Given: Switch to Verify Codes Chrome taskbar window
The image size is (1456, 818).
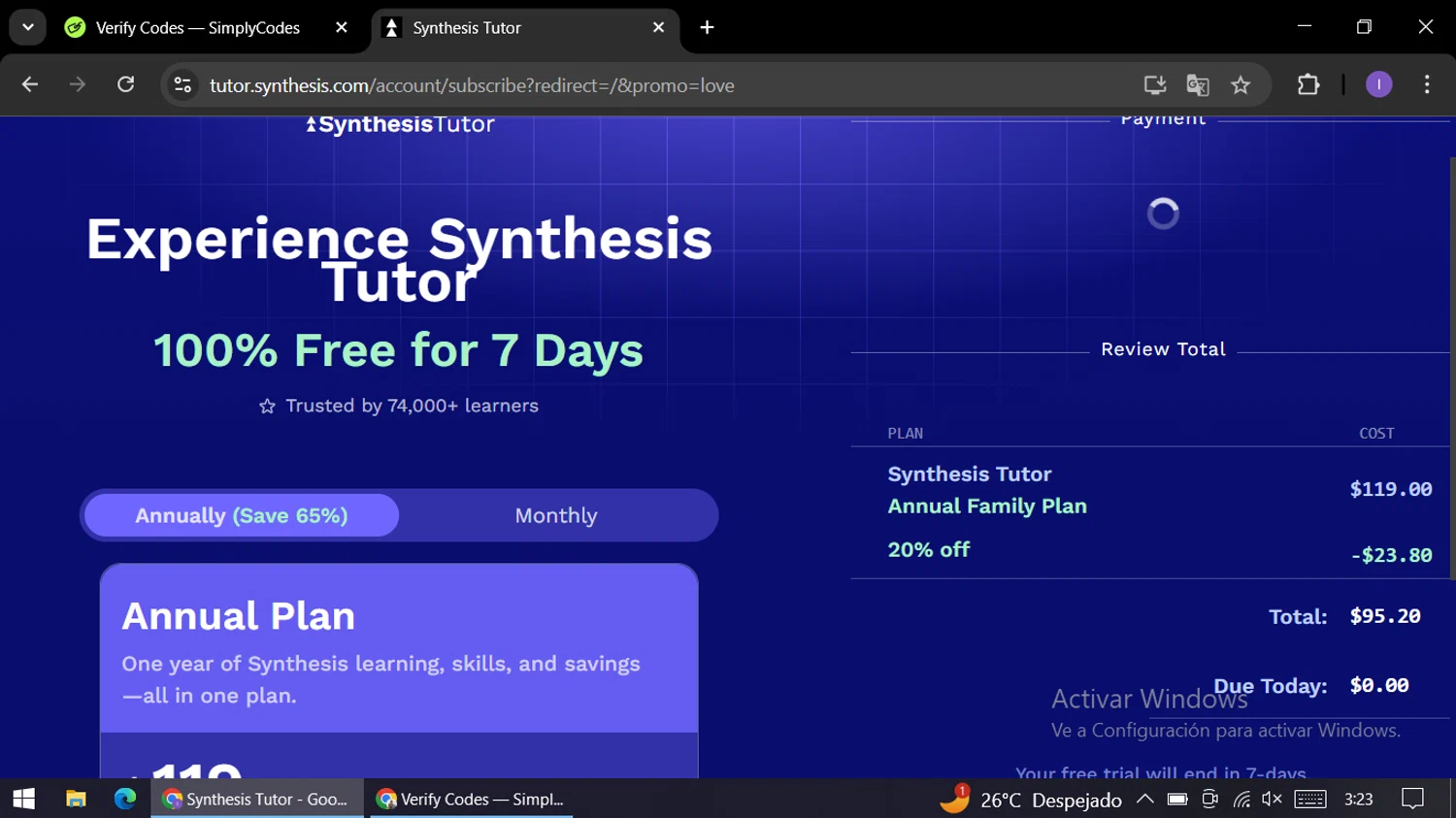Looking at the screenshot, I should 472,799.
